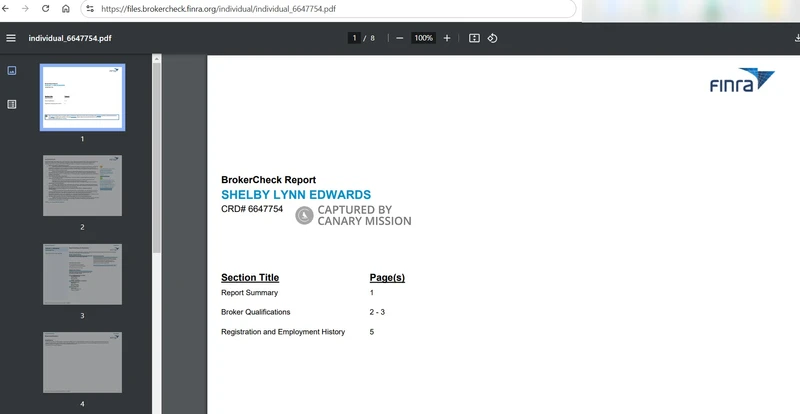Screen dimensions: 800x414
Task: Go back with the browser back arrow
Action: (6, 9)
